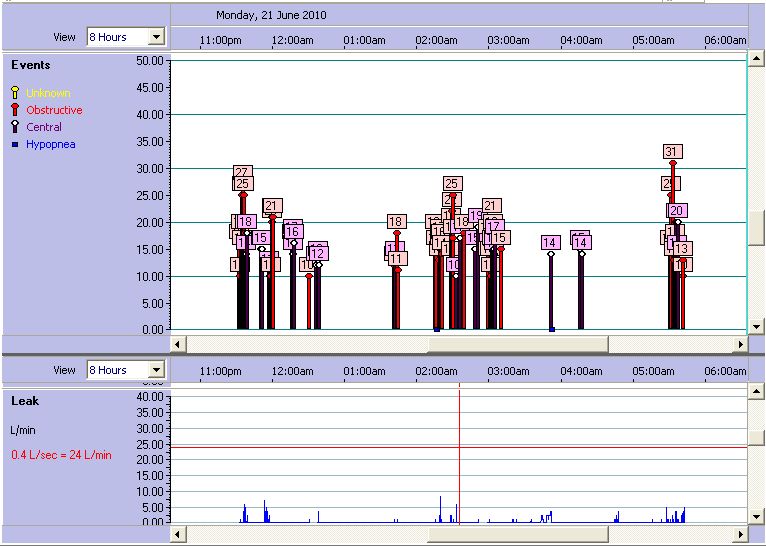Click the blue Hypopnea legend square

pos(15,144)
